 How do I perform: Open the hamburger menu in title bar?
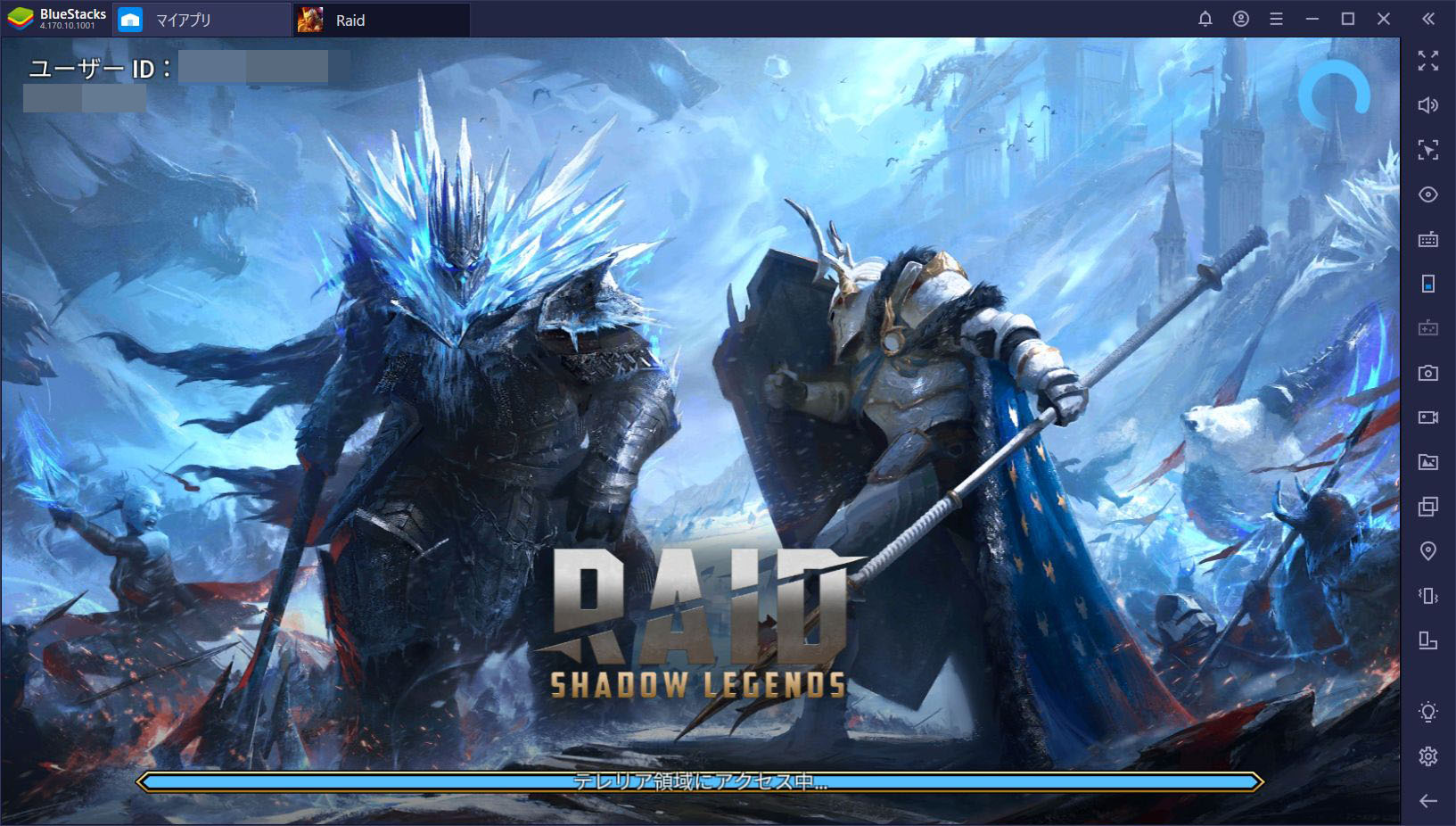(x=1277, y=19)
